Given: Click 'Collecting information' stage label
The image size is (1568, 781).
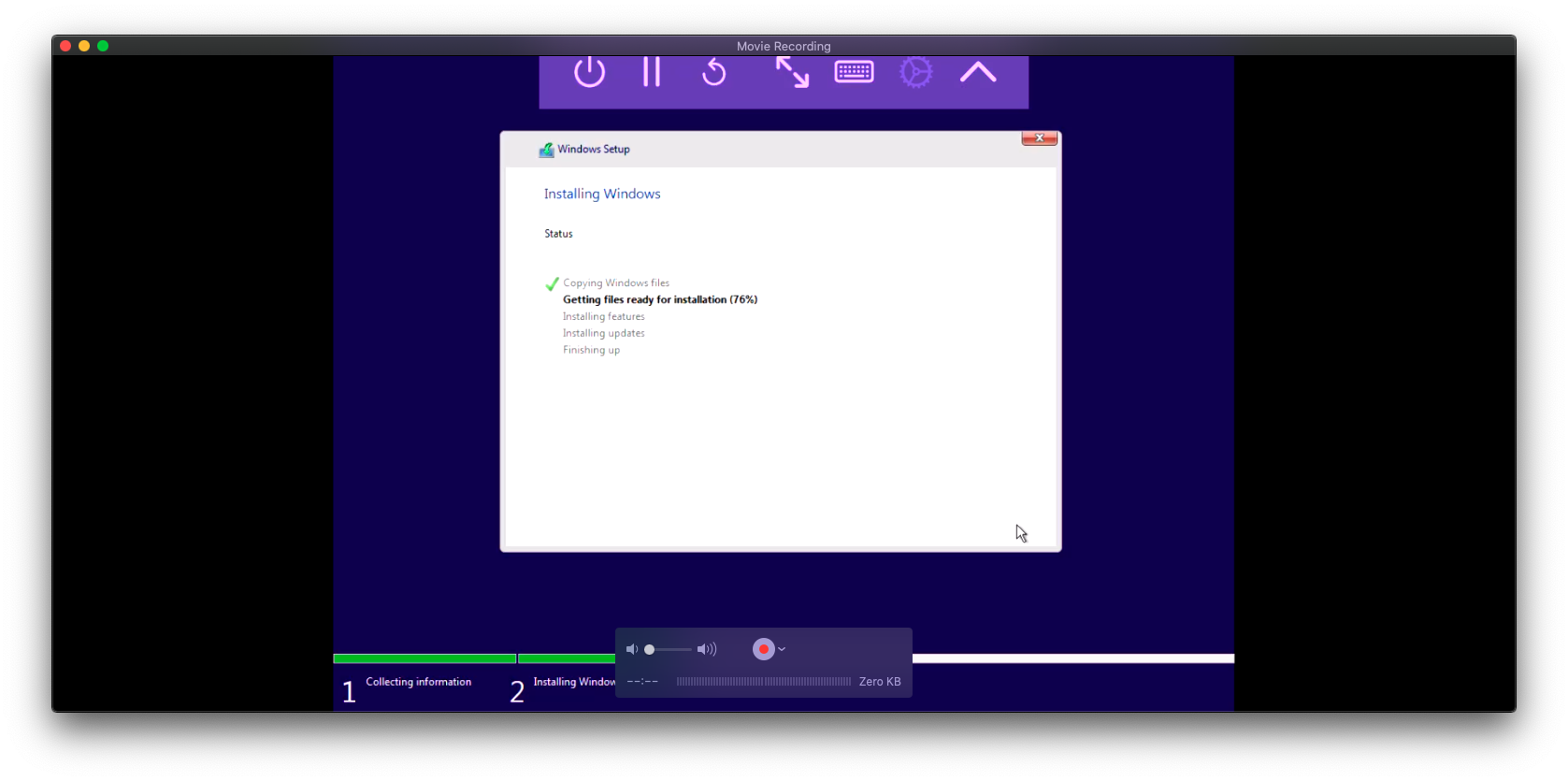Looking at the screenshot, I should [x=418, y=682].
